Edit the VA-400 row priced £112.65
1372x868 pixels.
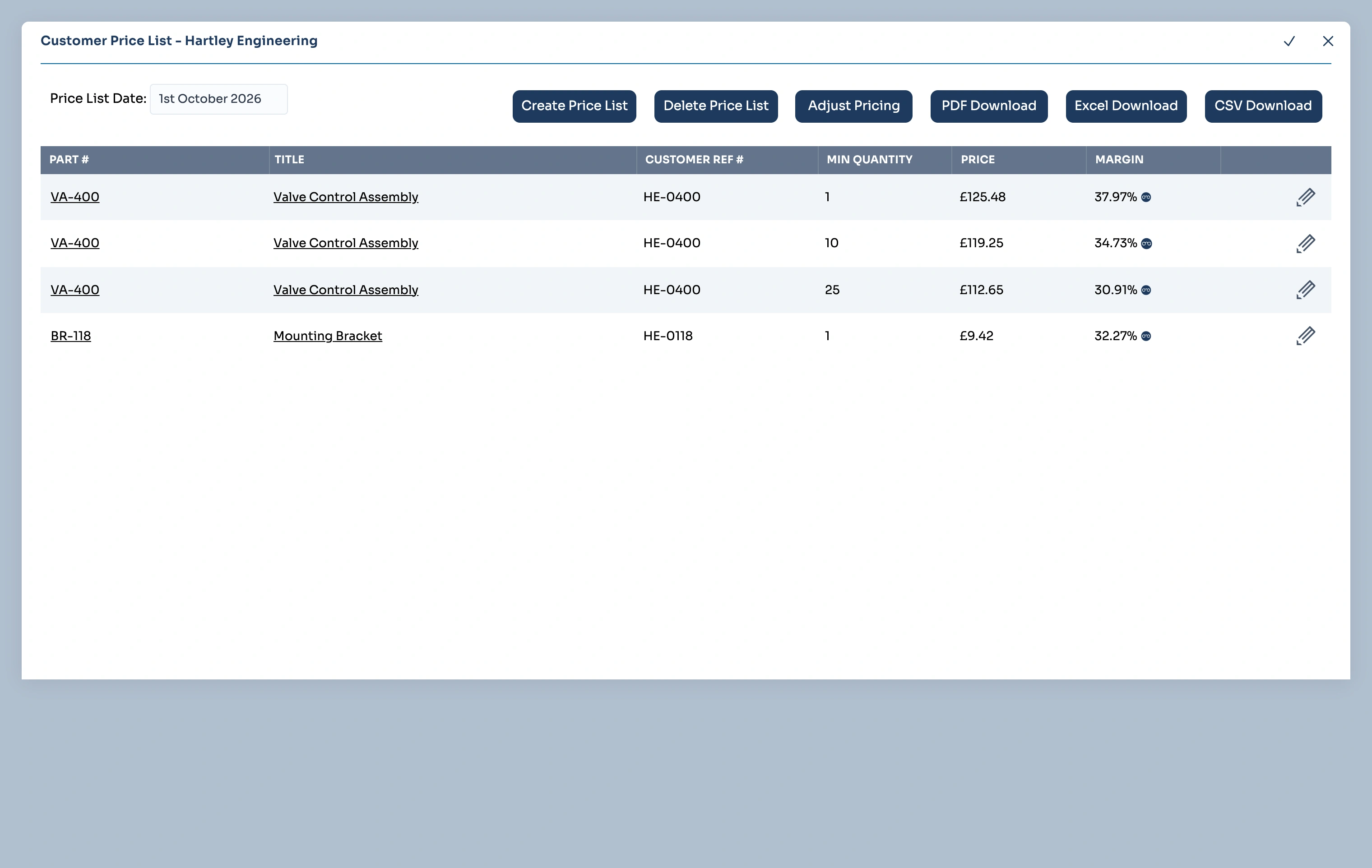(x=1305, y=290)
